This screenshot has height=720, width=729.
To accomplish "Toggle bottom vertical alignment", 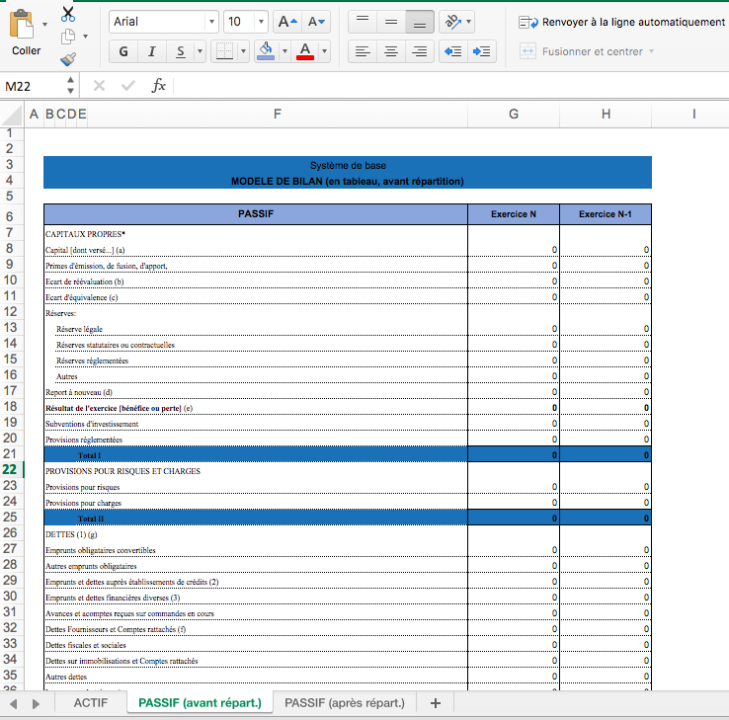I will [420, 21].
